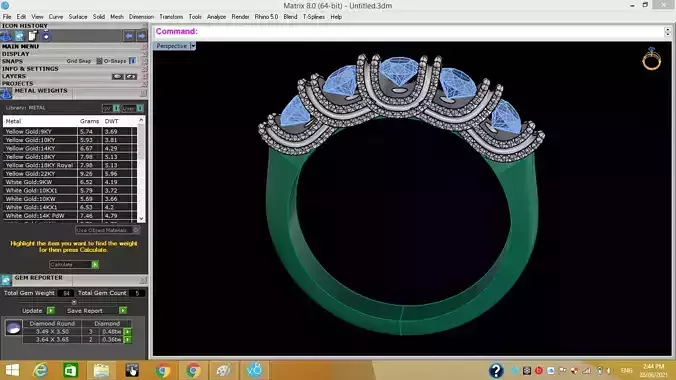This screenshot has height=380, width=676.
Task: Select the Yellow Gold:9KY metal row
Action: click(x=70, y=132)
